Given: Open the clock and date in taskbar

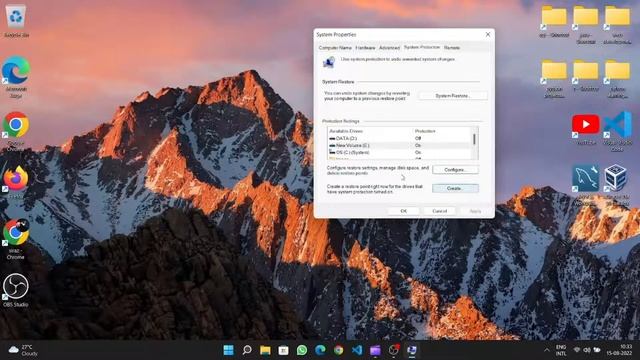Looking at the screenshot, I should (x=619, y=350).
